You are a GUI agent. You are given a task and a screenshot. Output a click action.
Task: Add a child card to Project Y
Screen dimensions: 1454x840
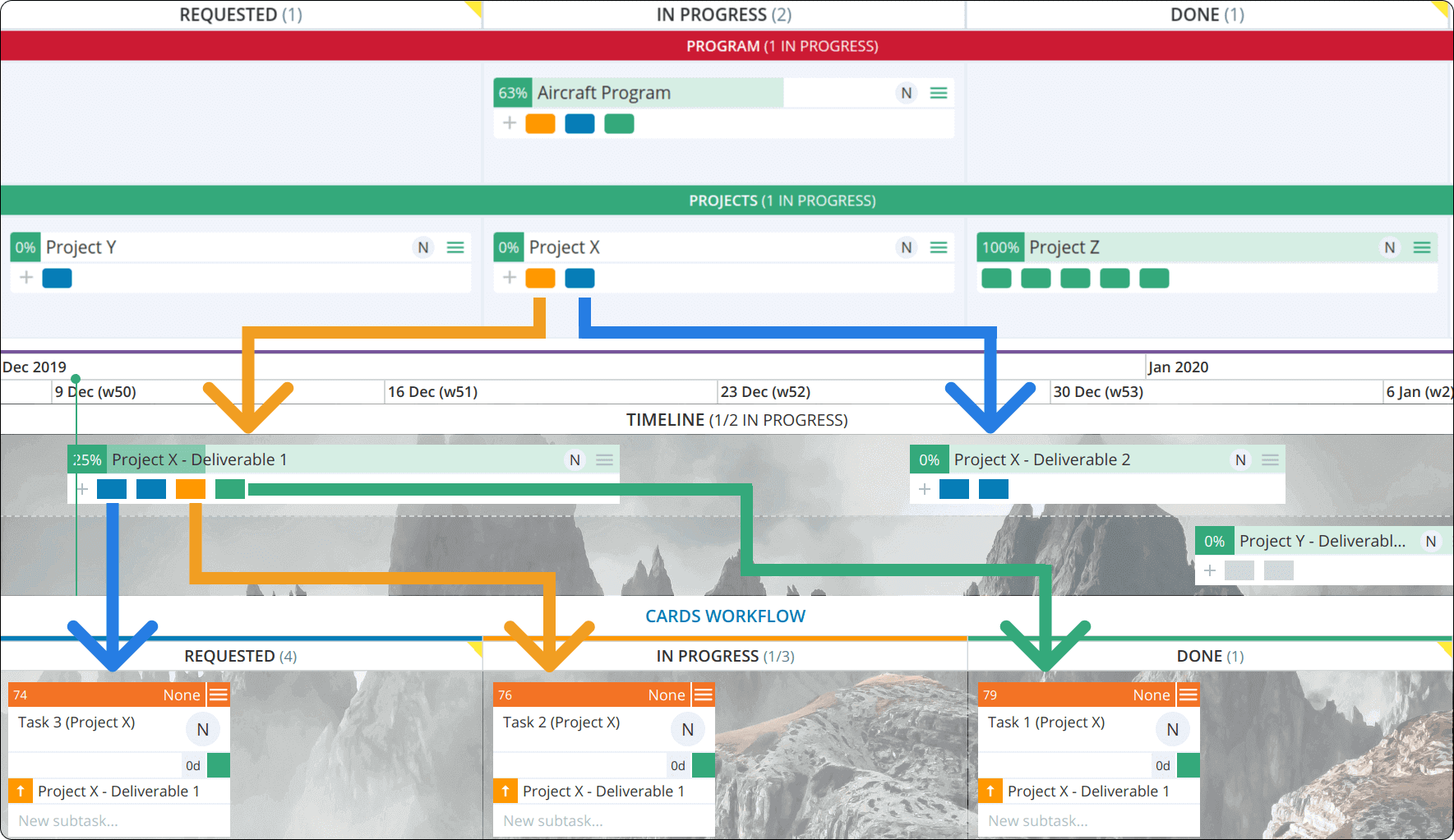25,278
